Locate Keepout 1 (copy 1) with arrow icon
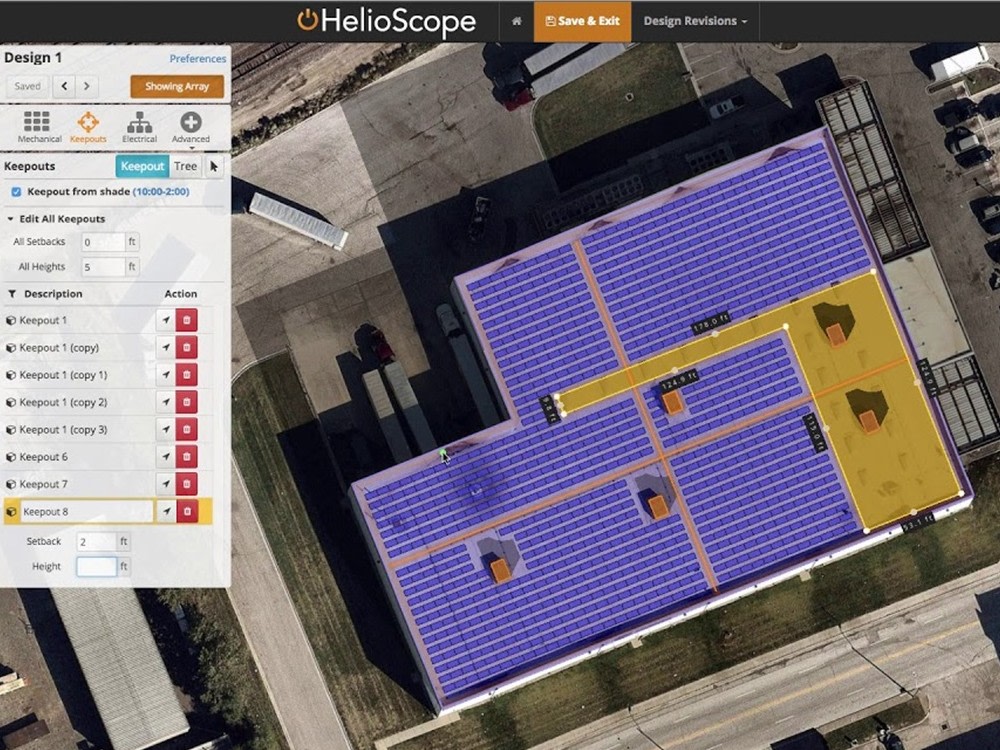Screen dimensions: 1000x750 tap(166, 375)
